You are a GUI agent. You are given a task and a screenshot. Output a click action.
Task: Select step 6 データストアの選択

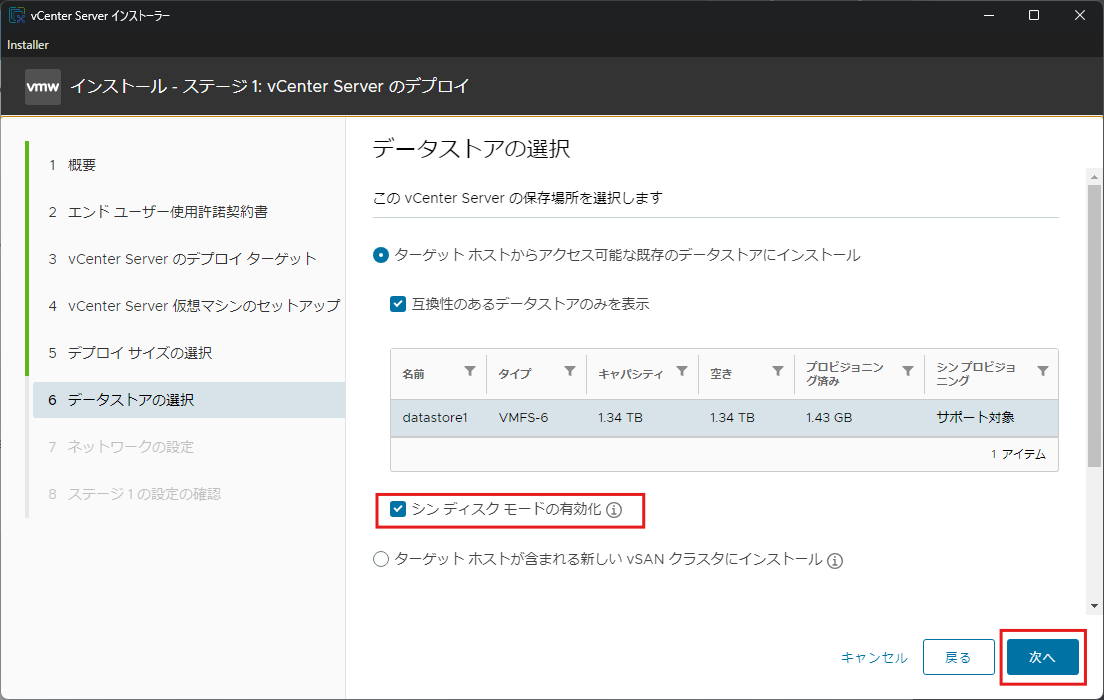click(x=189, y=400)
